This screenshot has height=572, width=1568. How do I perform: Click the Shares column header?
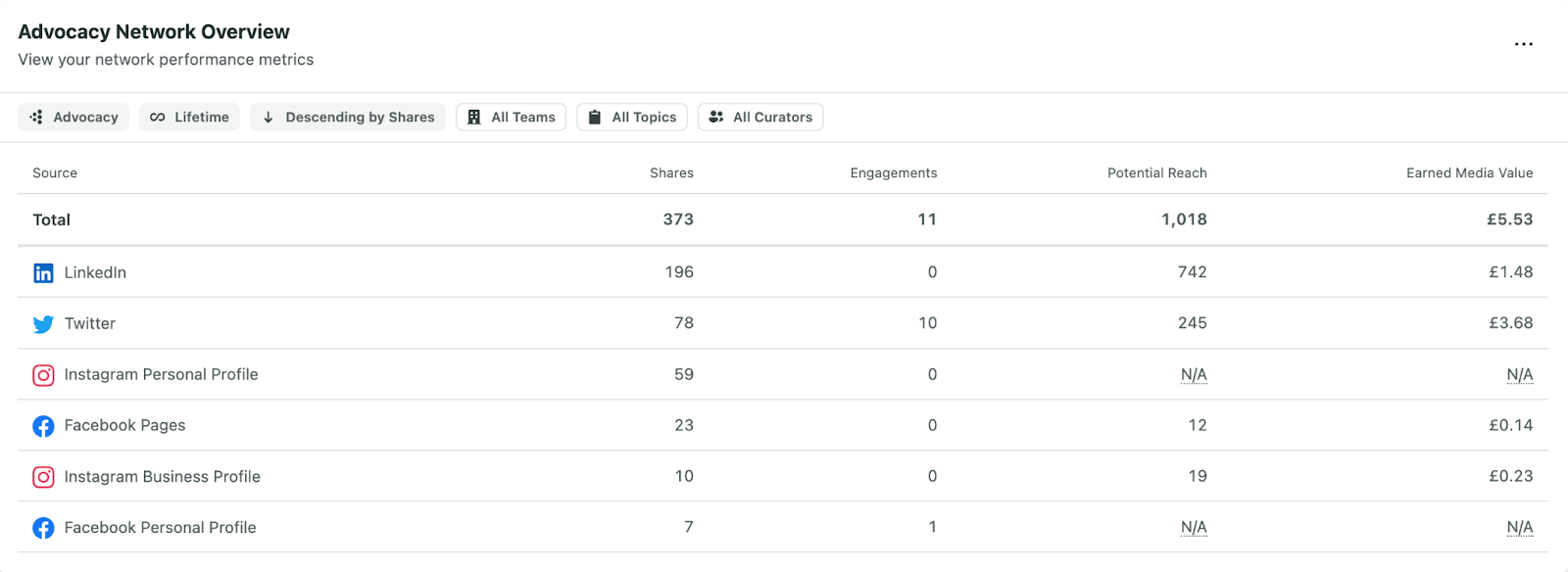pyautogui.click(x=671, y=173)
